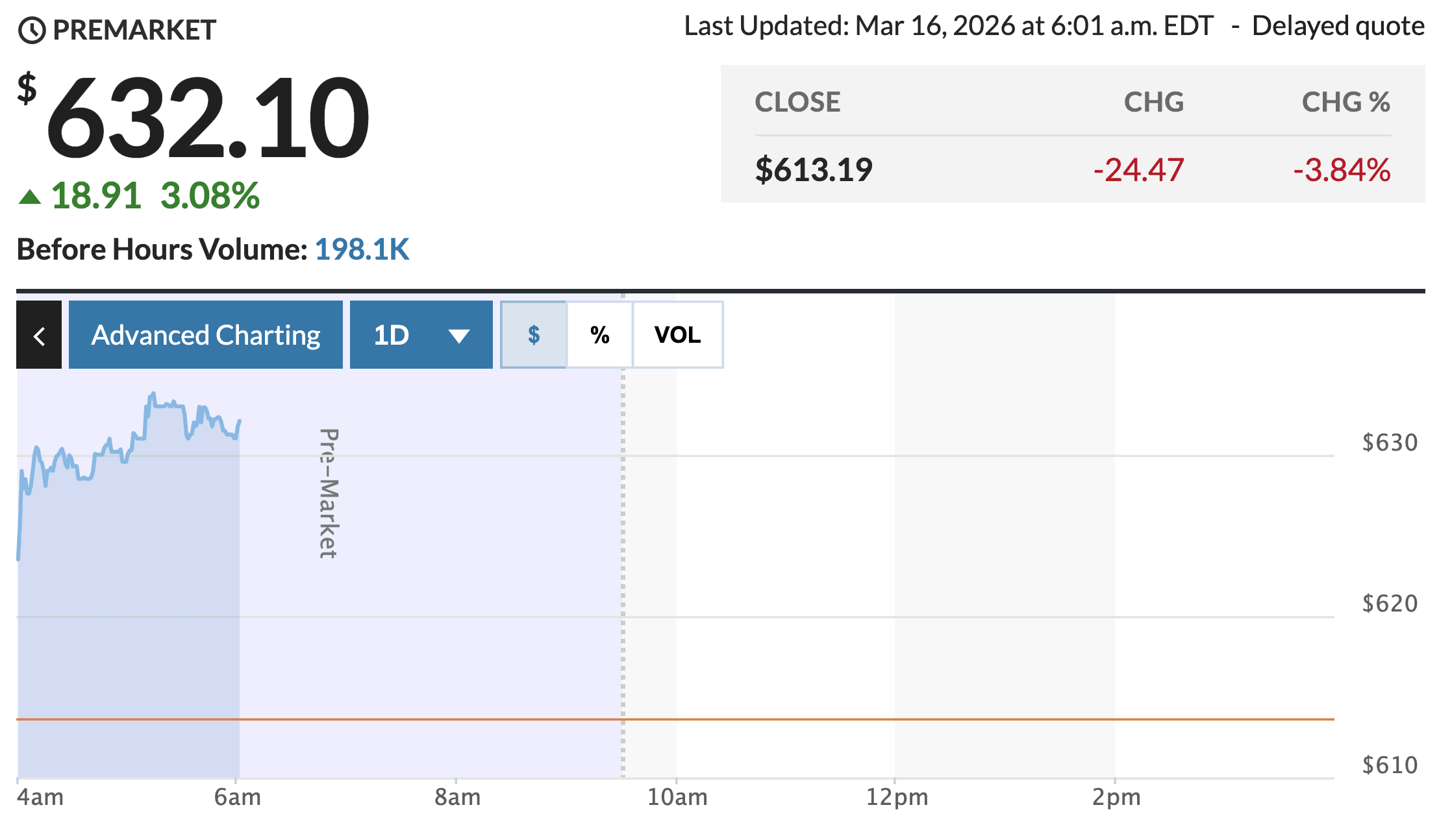Click the Premarket clock icon
1439x840 pixels.
coord(32,31)
